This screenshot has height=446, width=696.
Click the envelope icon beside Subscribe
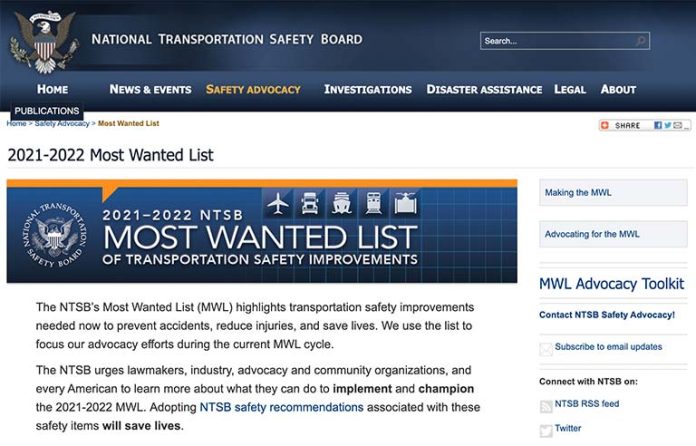tap(546, 349)
